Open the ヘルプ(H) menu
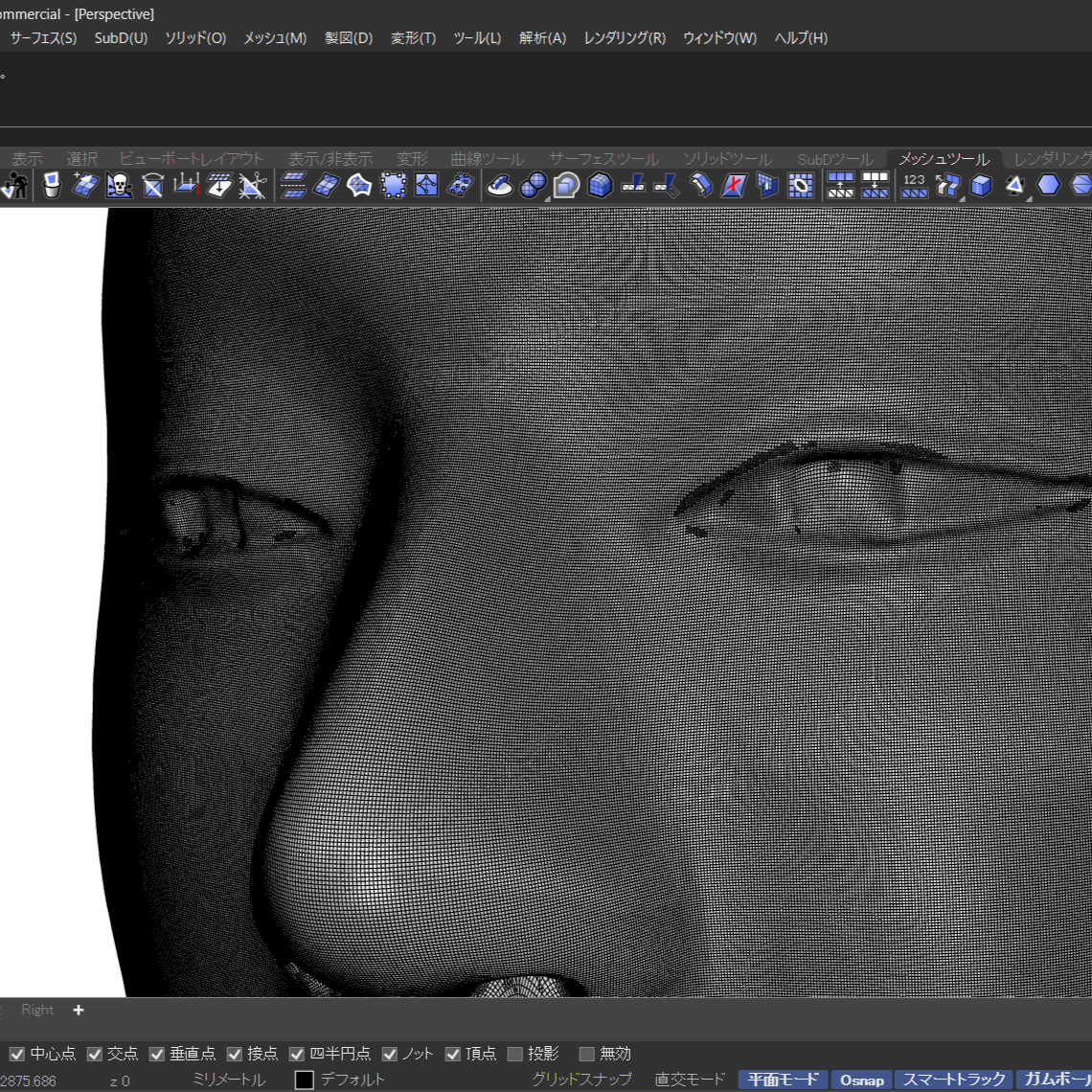The image size is (1092, 1092). pyautogui.click(x=801, y=38)
